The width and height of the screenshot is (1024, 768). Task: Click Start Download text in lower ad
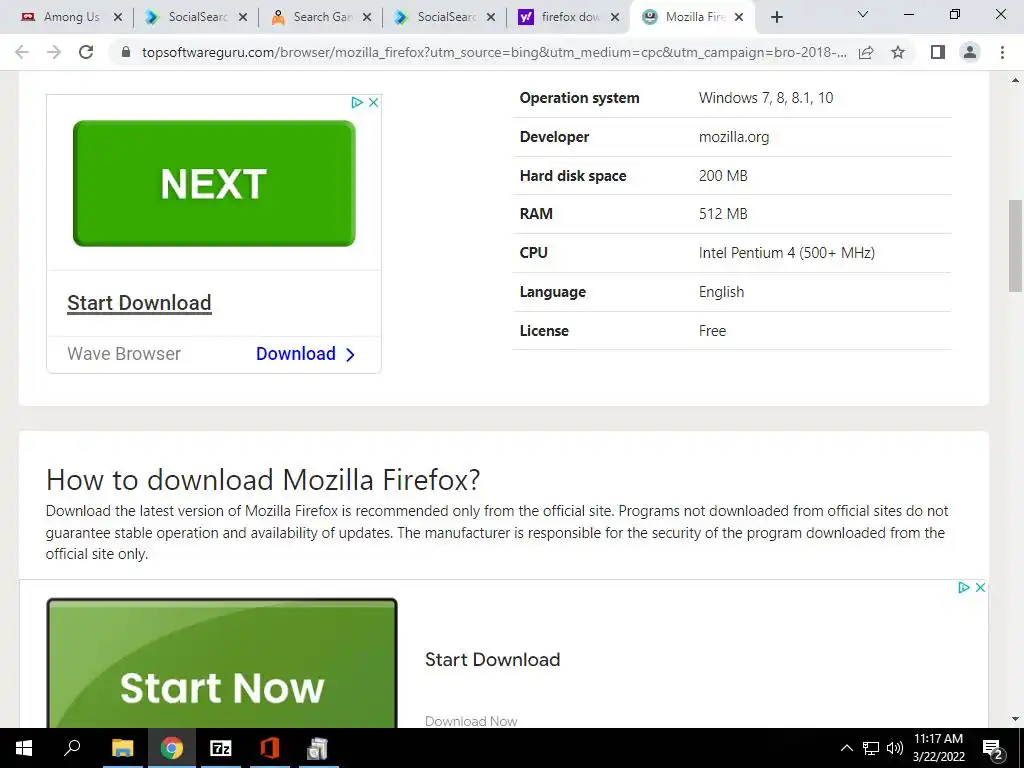point(492,660)
